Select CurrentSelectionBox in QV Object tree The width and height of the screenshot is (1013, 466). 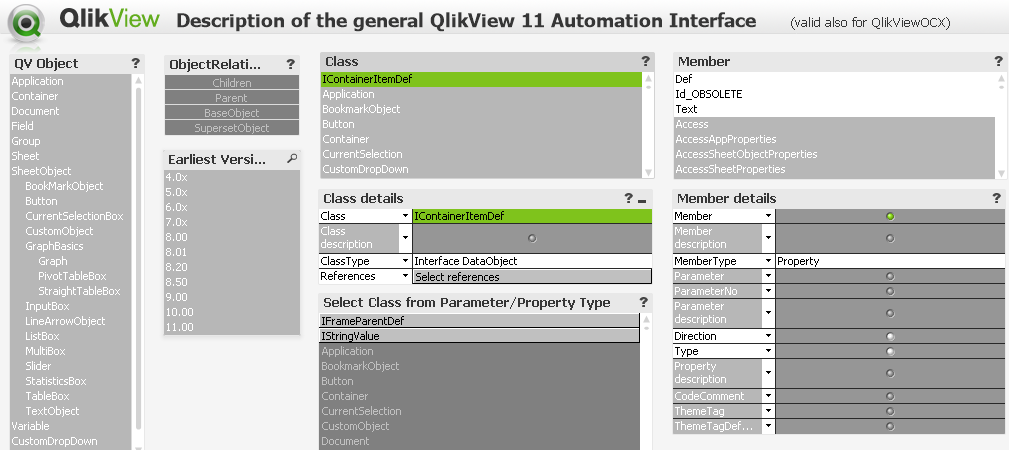pyautogui.click(x=70, y=216)
